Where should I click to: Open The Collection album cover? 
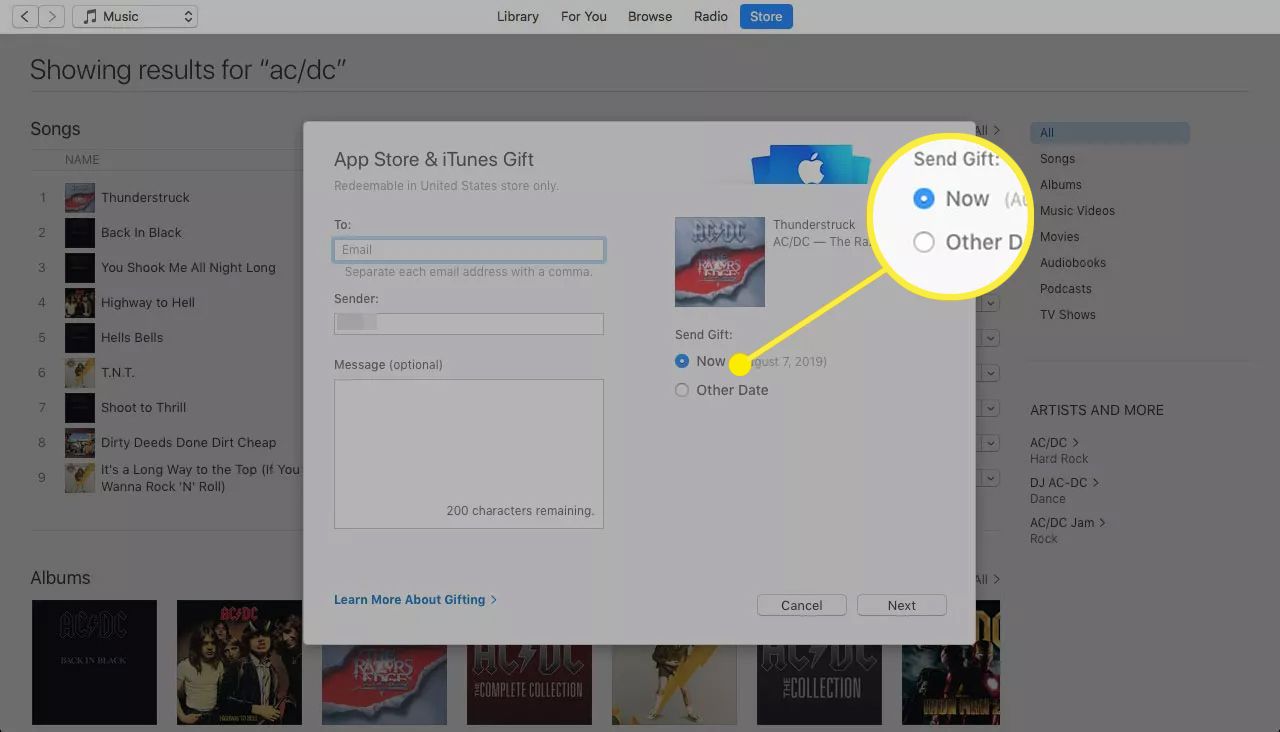(x=819, y=685)
